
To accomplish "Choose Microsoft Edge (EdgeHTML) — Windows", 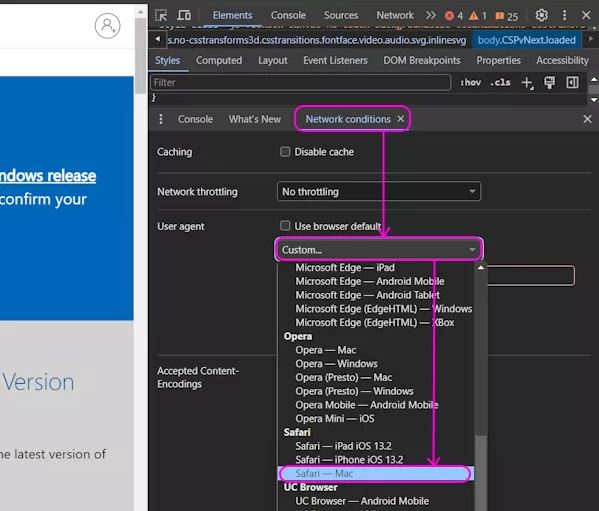I will (384, 309).
